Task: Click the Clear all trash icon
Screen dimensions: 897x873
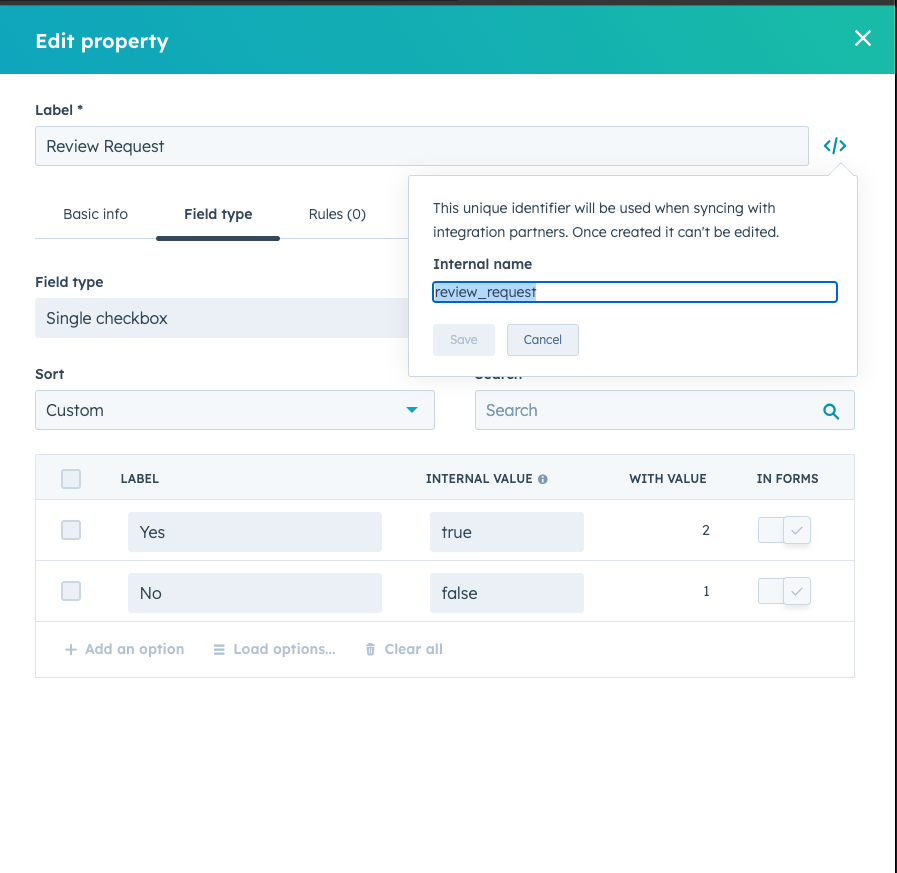Action: [371, 650]
